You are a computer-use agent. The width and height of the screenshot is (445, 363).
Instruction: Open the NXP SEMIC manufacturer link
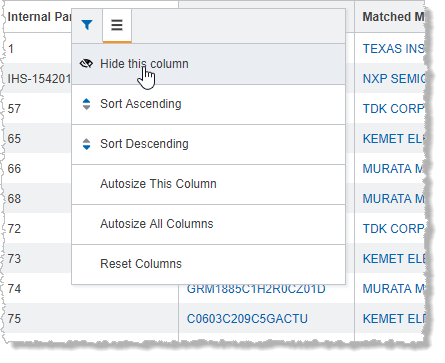pyautogui.click(x=394, y=79)
